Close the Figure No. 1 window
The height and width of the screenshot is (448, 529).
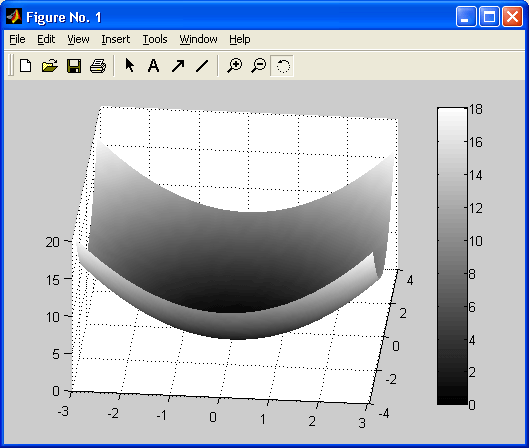click(x=512, y=17)
